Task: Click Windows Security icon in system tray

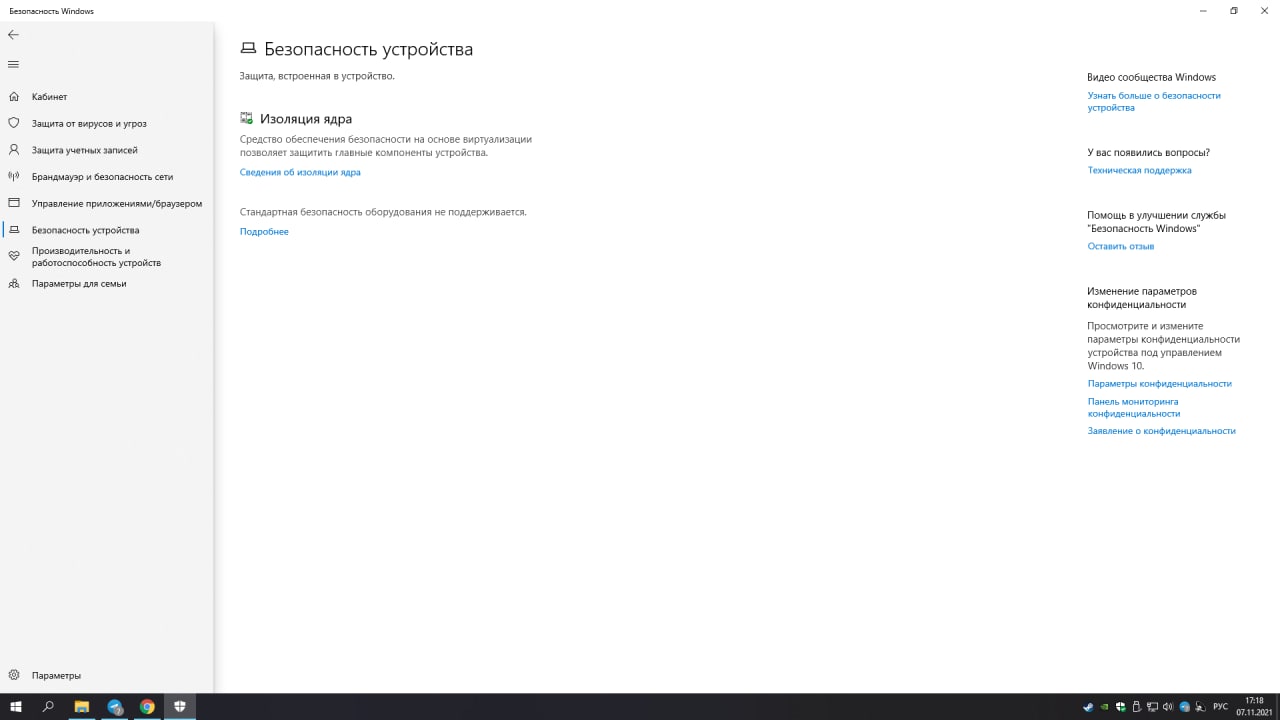Action: 1120,707
